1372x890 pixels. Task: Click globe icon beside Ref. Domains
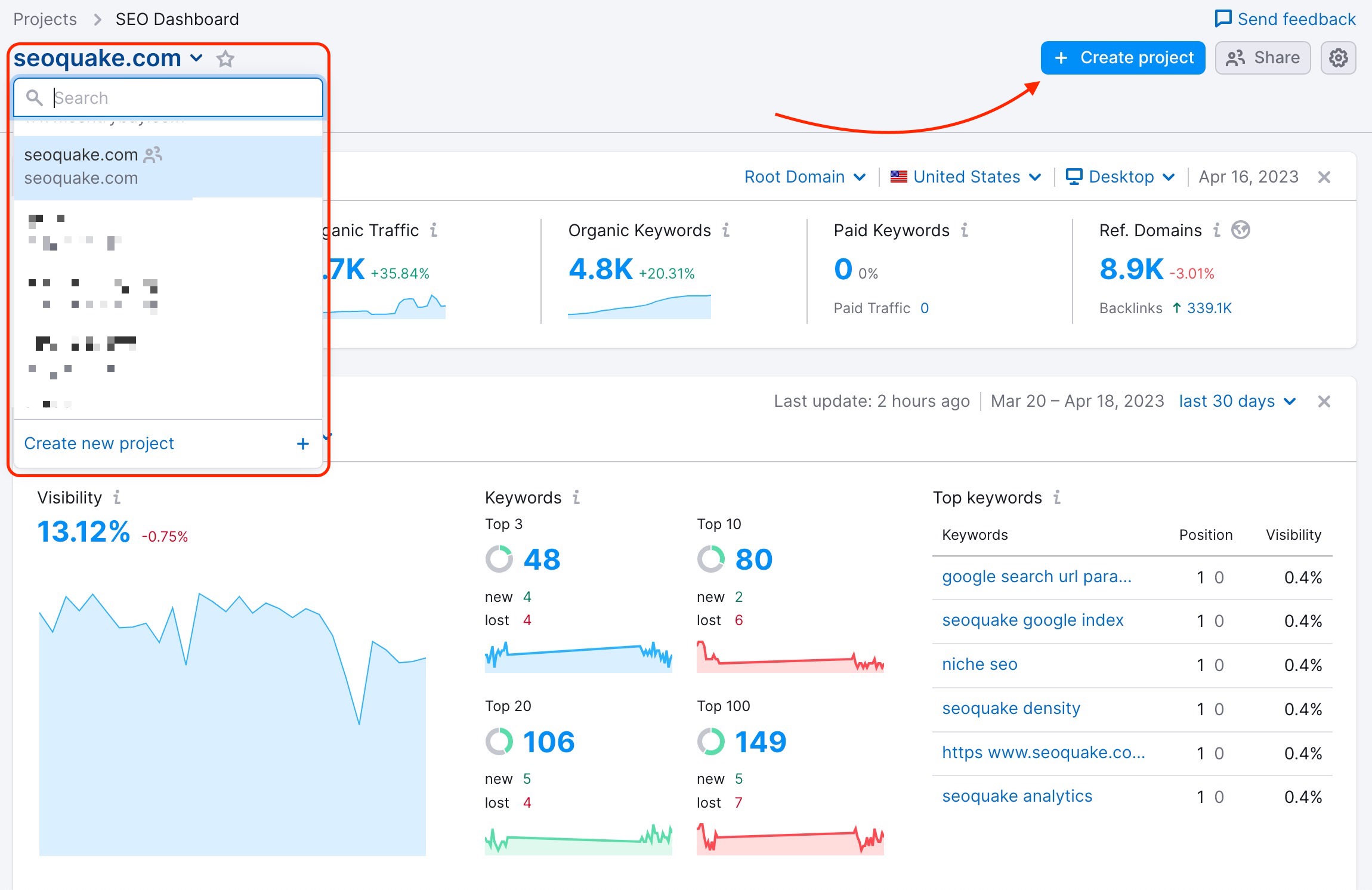[1241, 230]
